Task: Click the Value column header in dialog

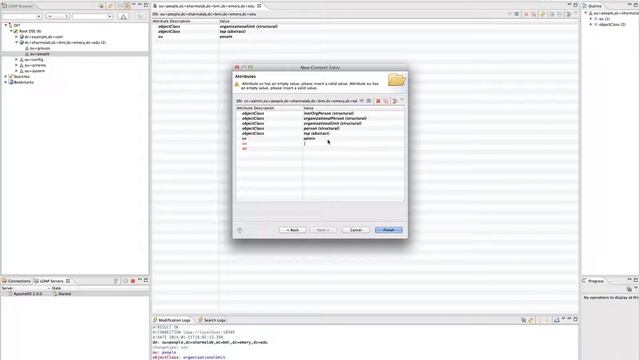Action: click(353, 108)
